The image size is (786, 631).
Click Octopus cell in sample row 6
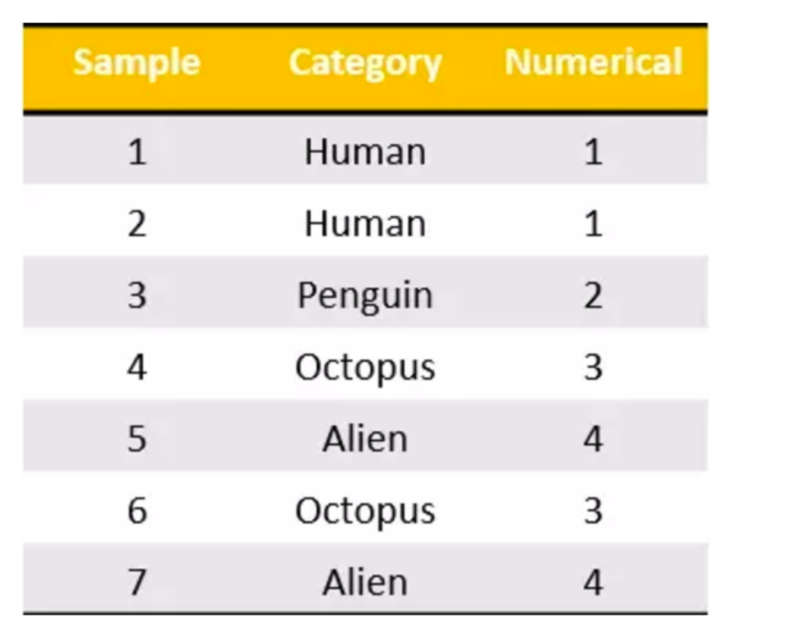[x=365, y=511]
